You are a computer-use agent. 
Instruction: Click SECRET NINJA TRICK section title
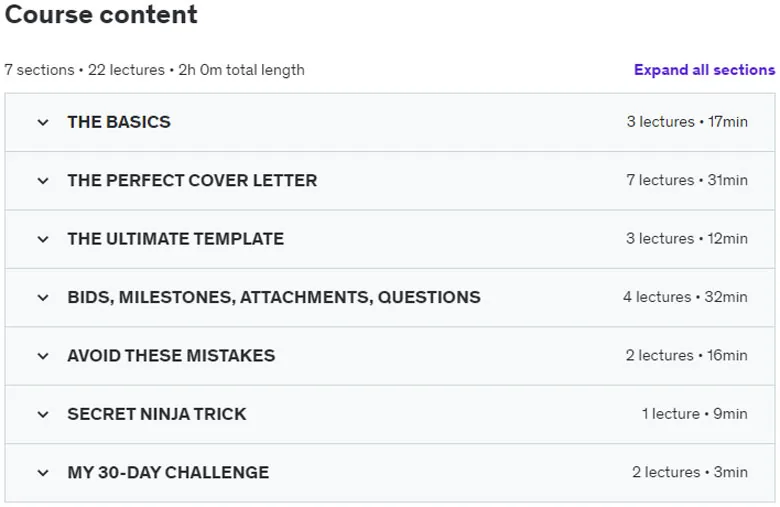[157, 414]
